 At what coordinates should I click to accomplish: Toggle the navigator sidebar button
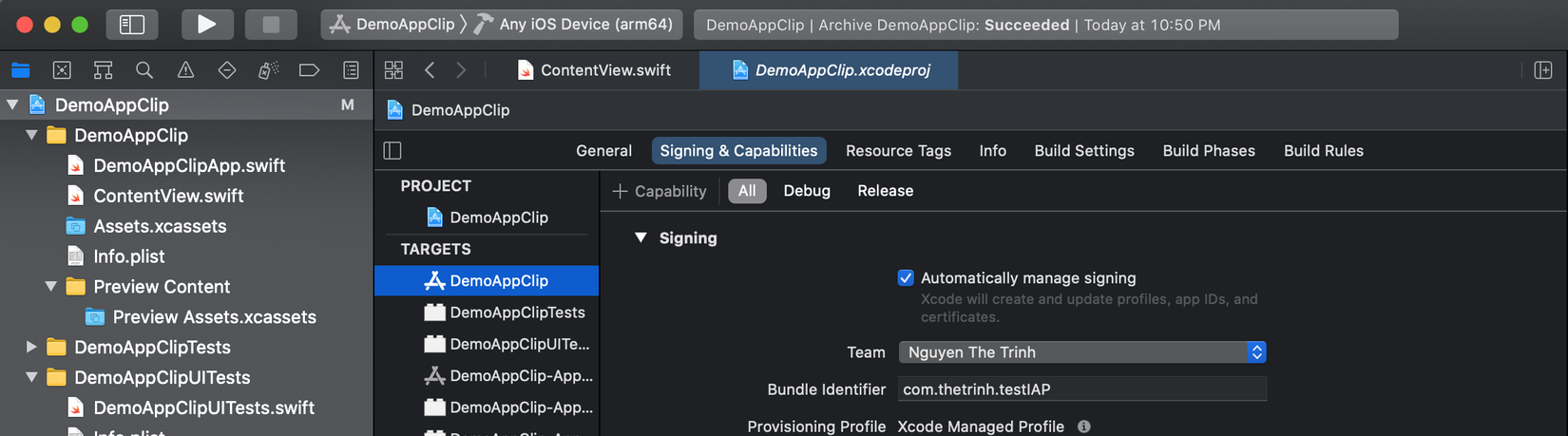(132, 25)
